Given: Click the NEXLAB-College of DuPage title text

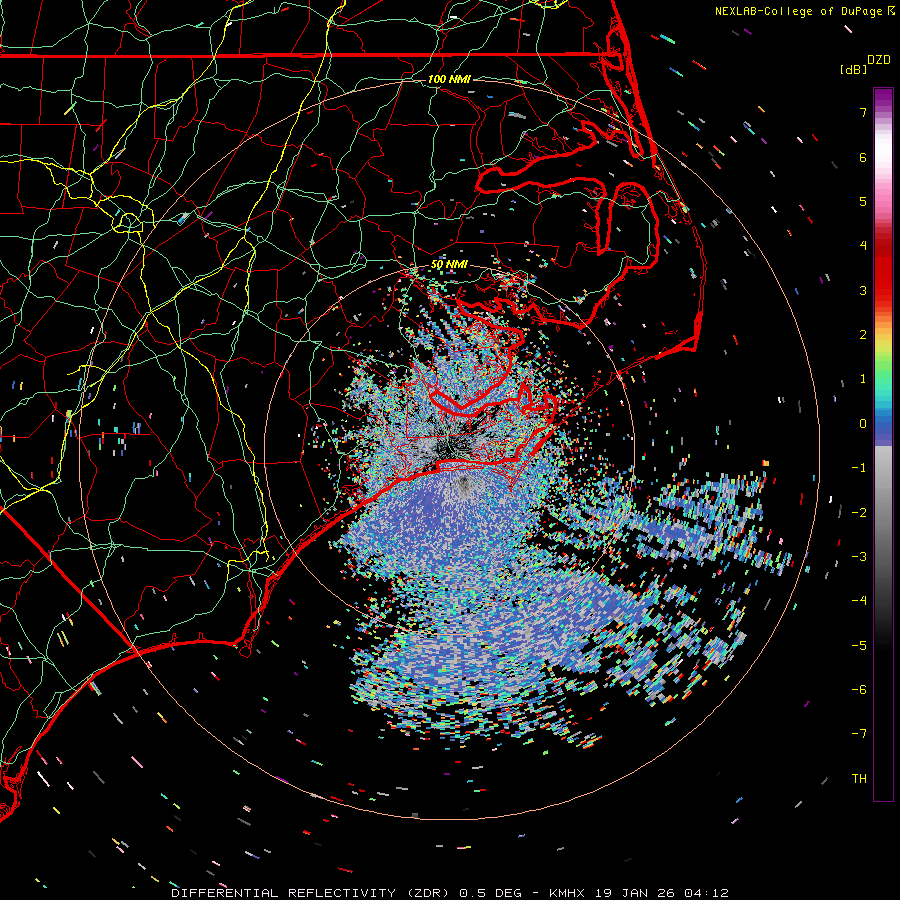Looking at the screenshot, I should pyautogui.click(x=800, y=11).
